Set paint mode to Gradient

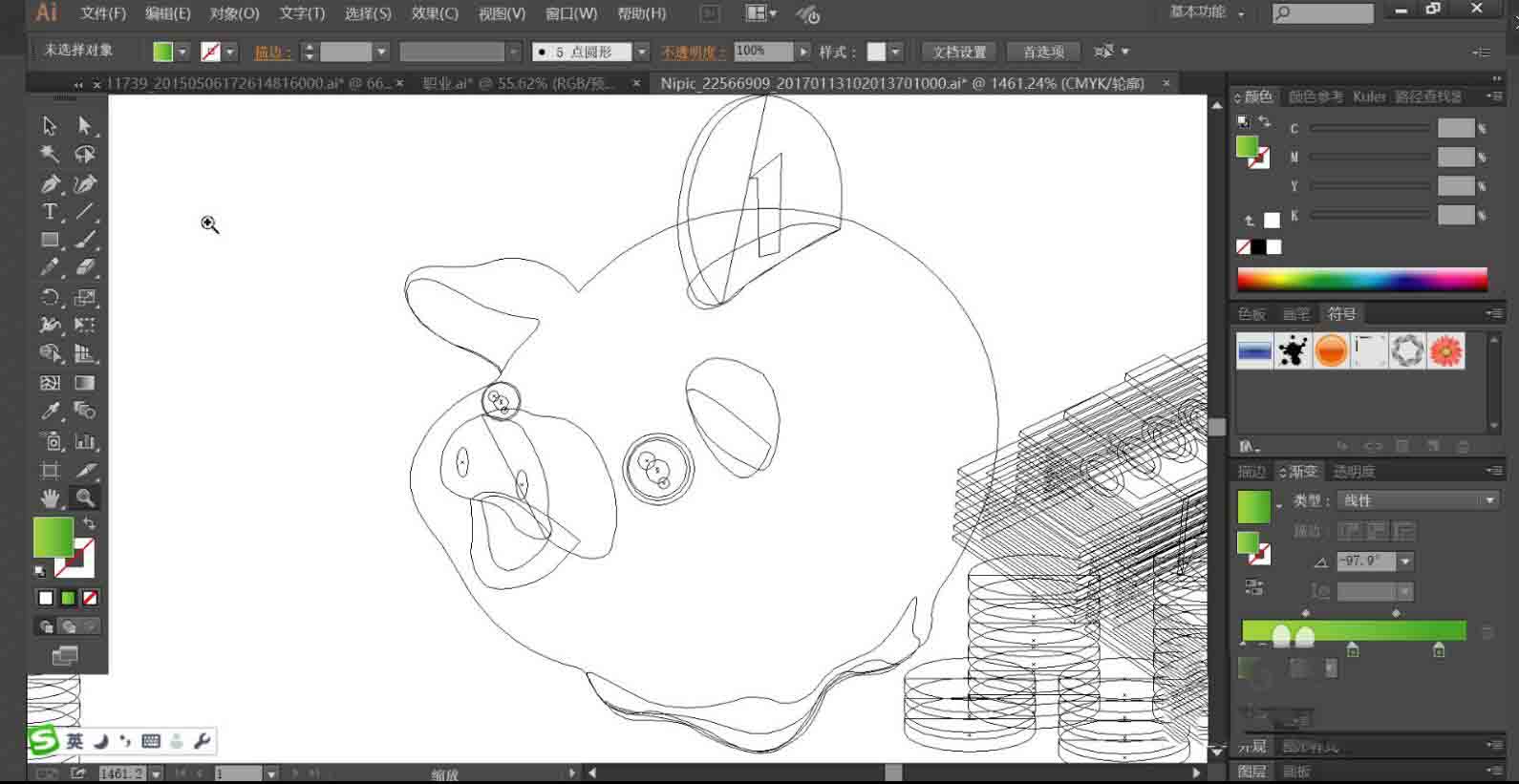[68, 598]
